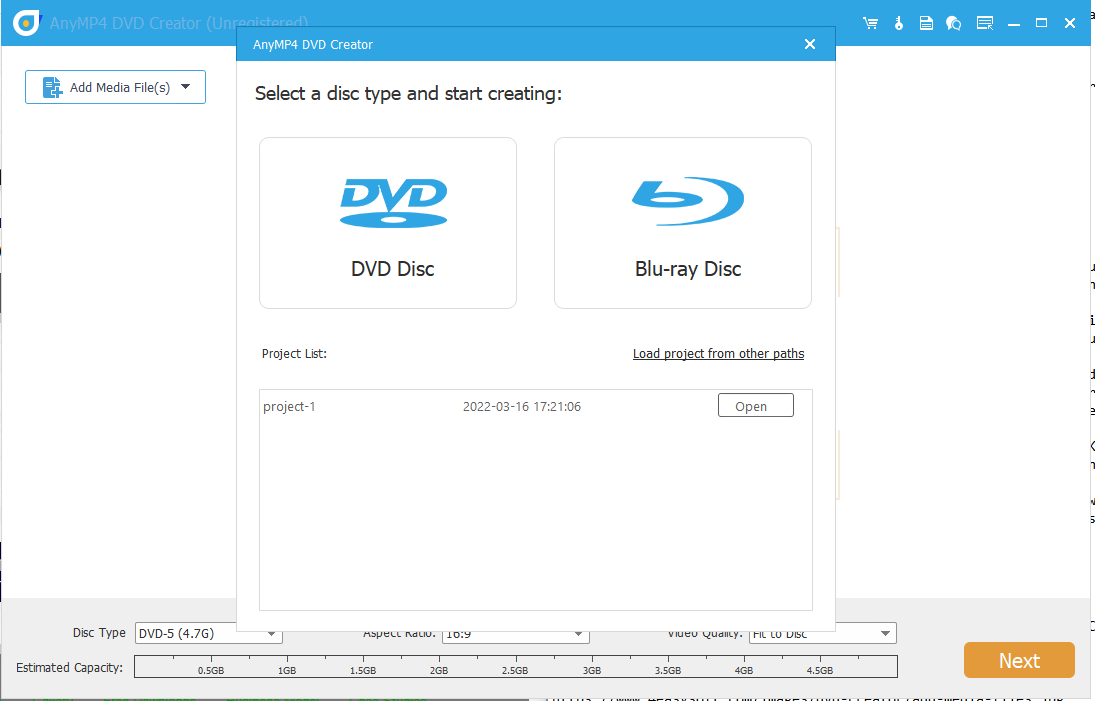Click the save project icon
1095x701 pixels.
tap(926, 23)
